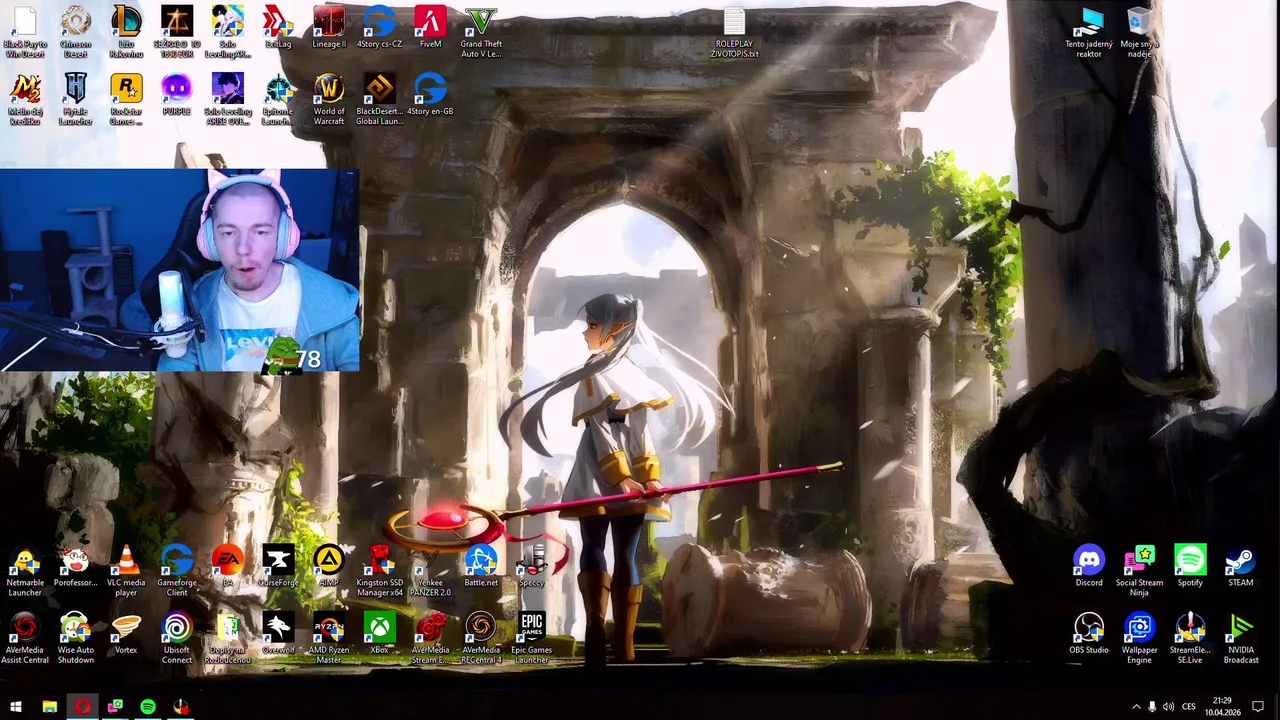Open the microphone tray icon
1280x720 pixels.
click(1152, 707)
